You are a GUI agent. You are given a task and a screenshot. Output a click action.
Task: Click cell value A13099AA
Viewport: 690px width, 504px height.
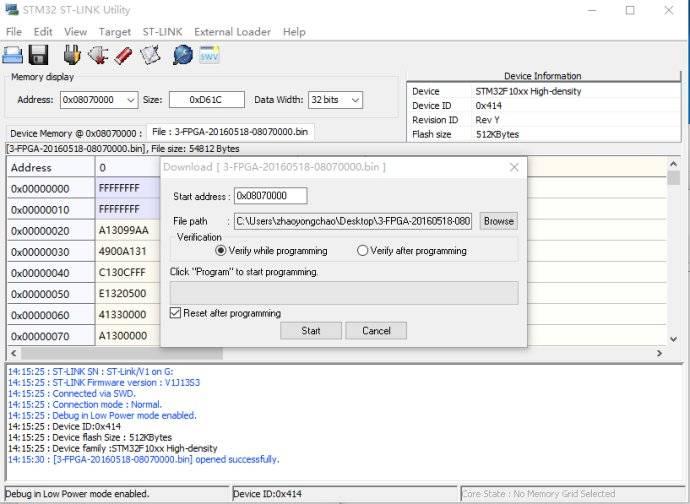(124, 230)
